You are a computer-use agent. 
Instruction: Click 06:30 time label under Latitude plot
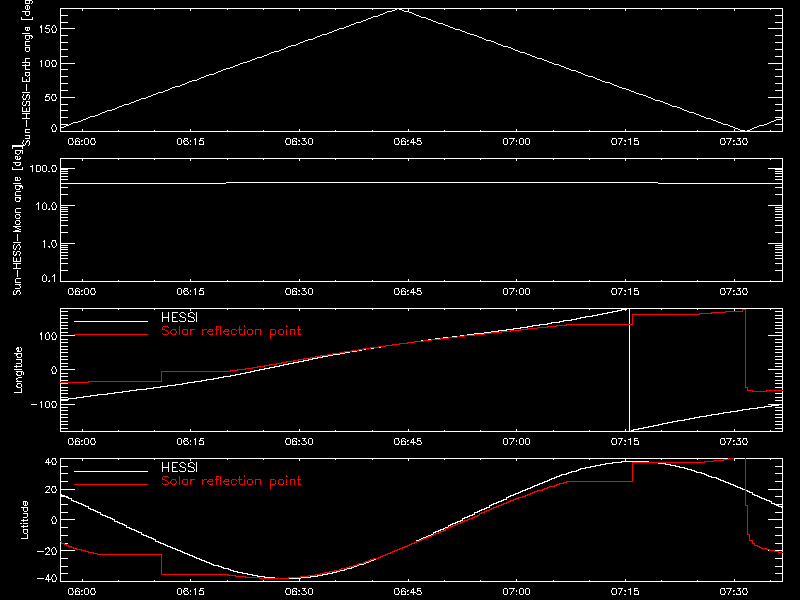tap(299, 592)
